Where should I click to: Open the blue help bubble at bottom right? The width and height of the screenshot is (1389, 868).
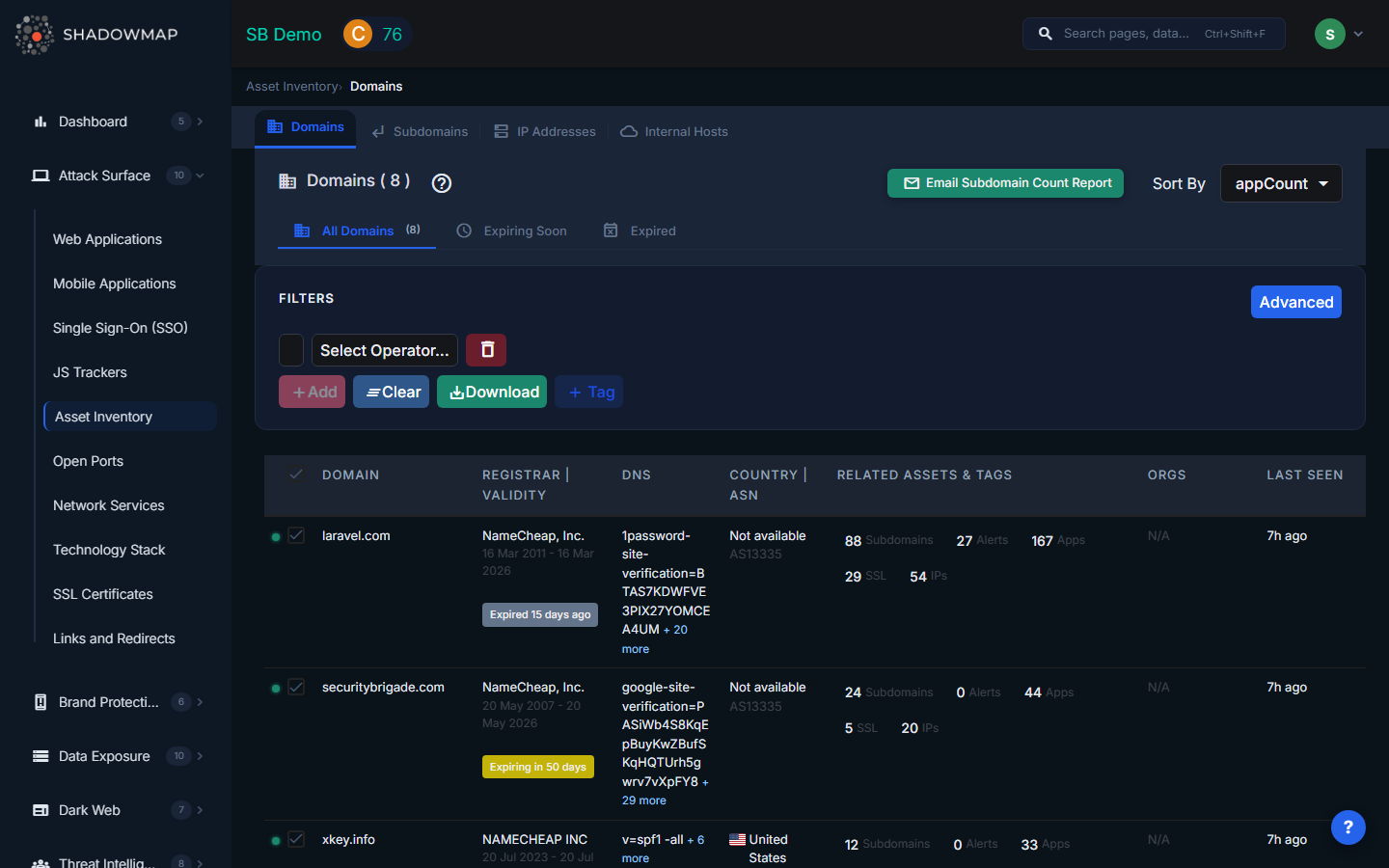pyautogui.click(x=1348, y=827)
